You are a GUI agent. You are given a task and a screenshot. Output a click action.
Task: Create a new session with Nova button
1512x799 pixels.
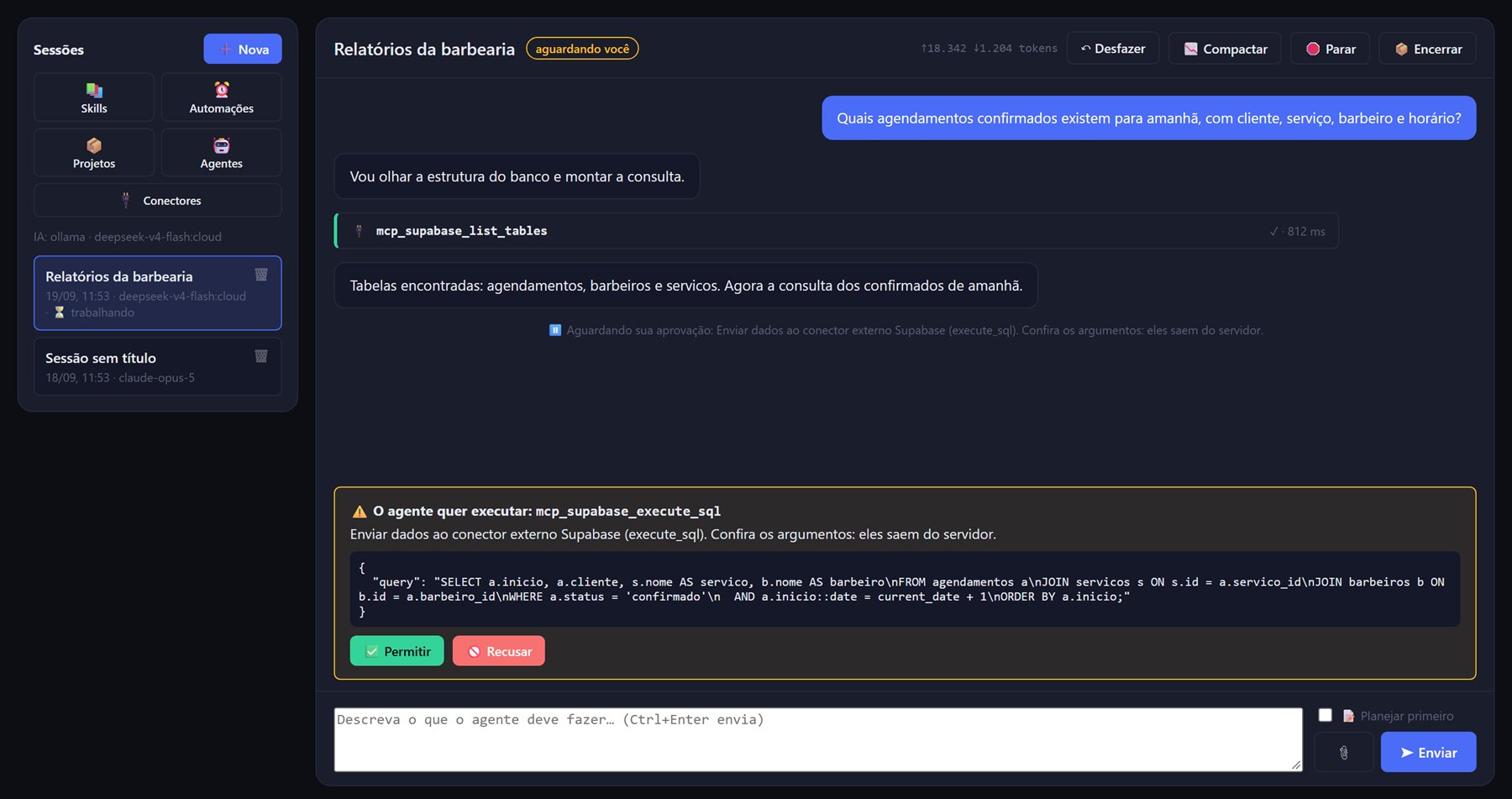click(x=242, y=50)
